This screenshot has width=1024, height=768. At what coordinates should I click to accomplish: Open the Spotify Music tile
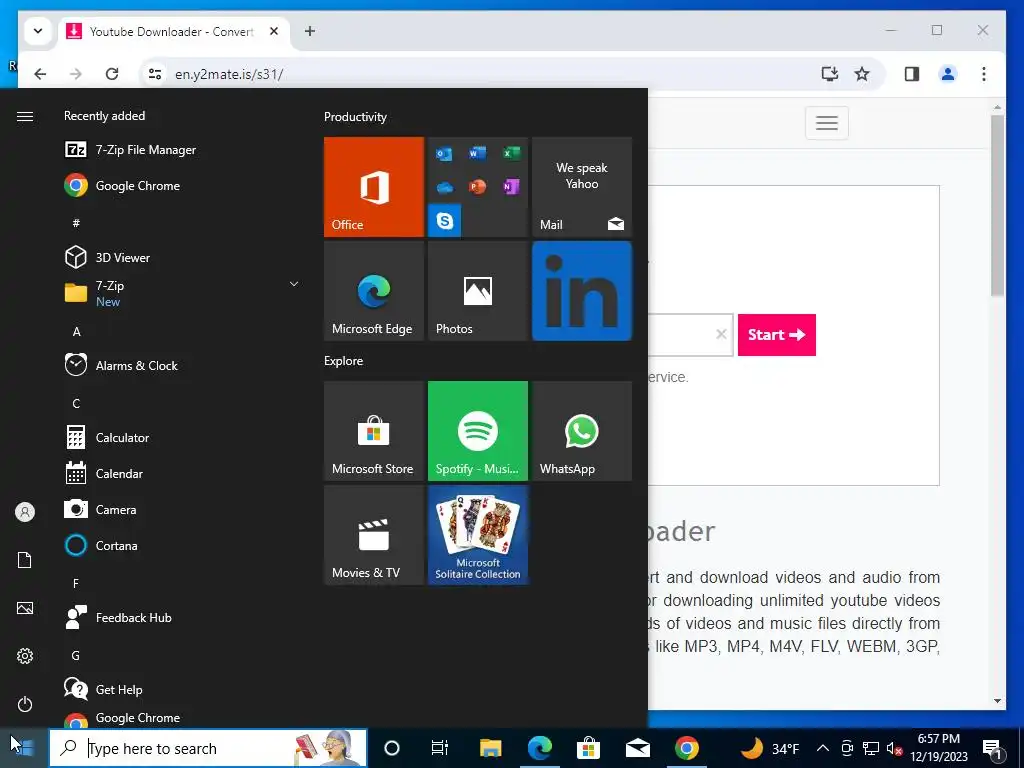(477, 431)
